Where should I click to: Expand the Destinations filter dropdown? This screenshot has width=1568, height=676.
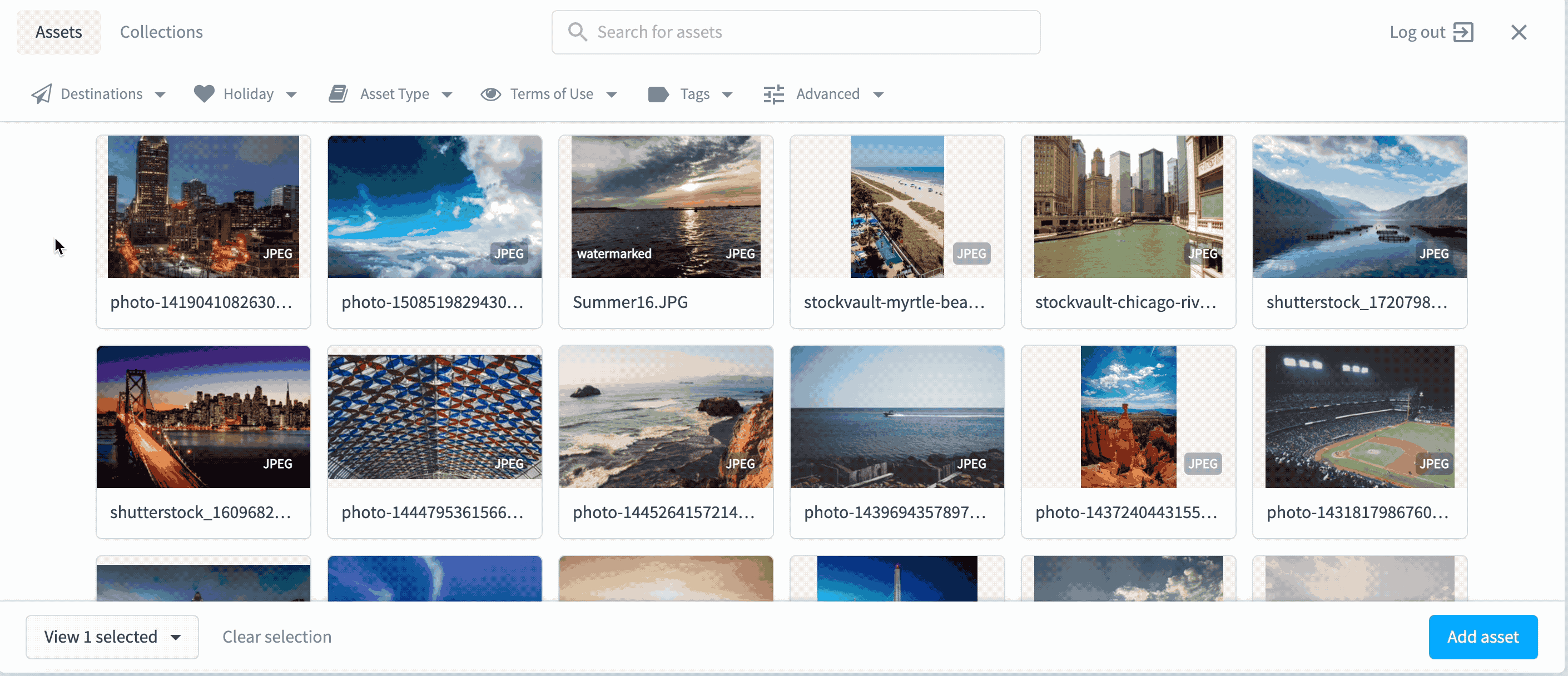pos(160,95)
